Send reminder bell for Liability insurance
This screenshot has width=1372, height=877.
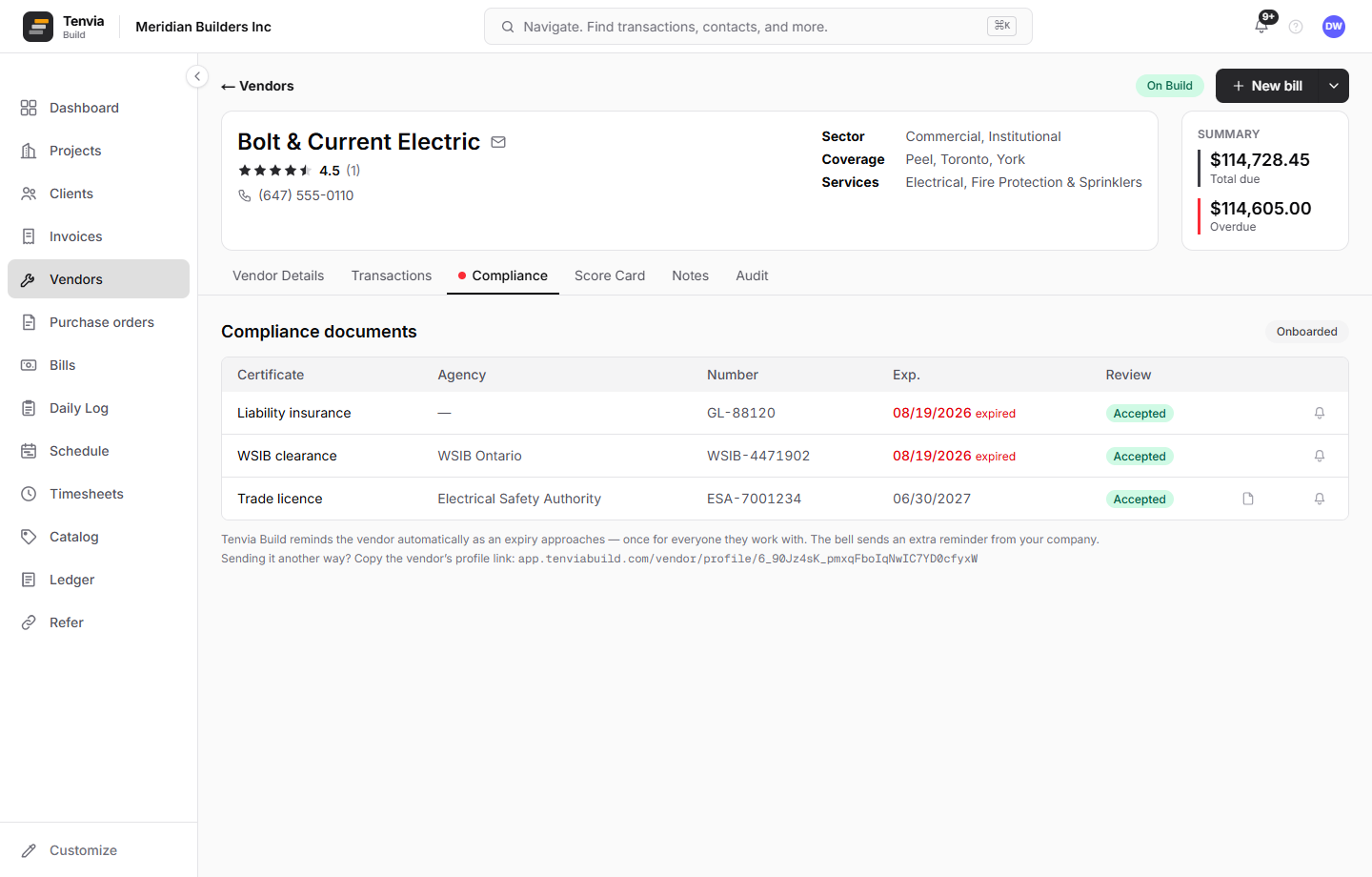(1320, 413)
